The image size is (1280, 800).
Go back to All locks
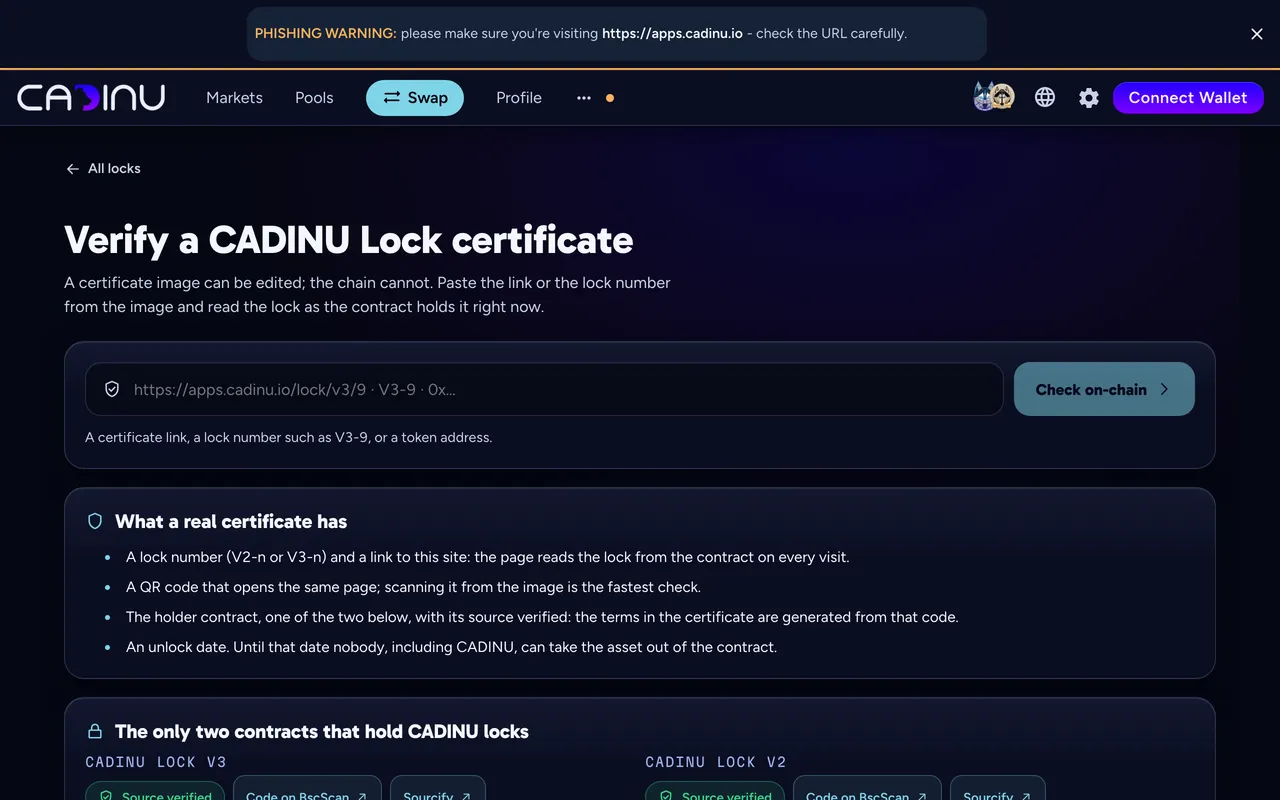[103, 169]
